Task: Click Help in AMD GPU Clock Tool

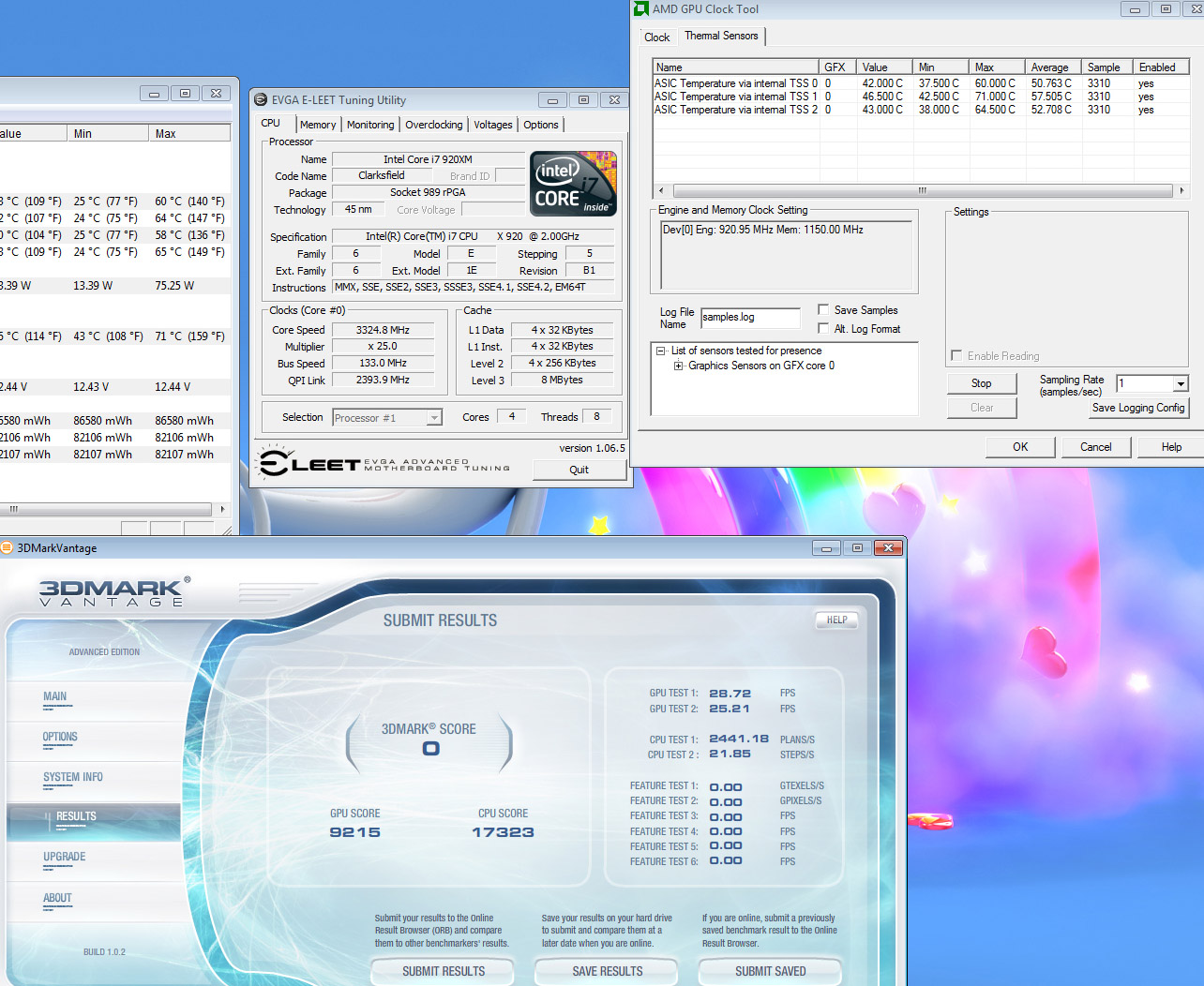Action: [x=1171, y=447]
